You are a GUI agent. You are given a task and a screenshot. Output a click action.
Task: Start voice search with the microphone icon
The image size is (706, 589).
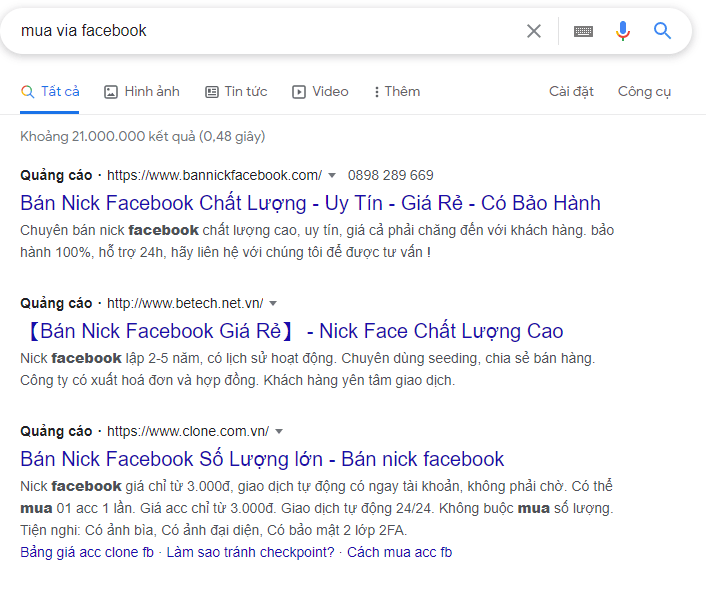point(623,31)
